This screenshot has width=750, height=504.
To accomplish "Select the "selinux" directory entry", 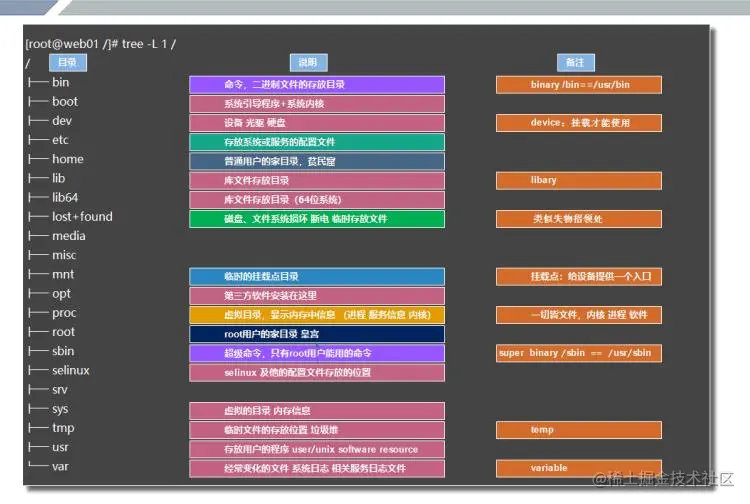I will coord(70,370).
